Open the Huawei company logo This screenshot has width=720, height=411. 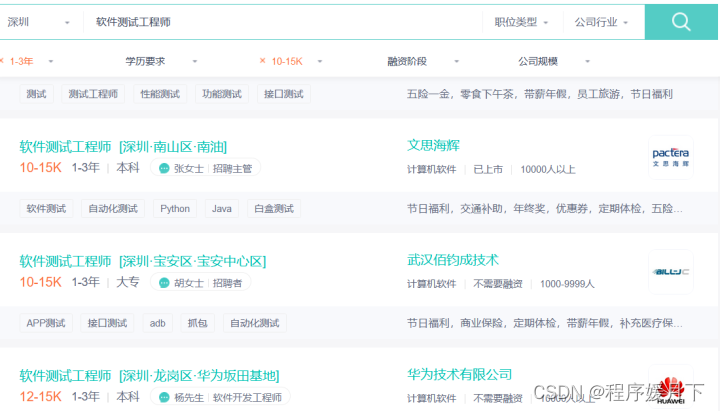tap(670, 387)
